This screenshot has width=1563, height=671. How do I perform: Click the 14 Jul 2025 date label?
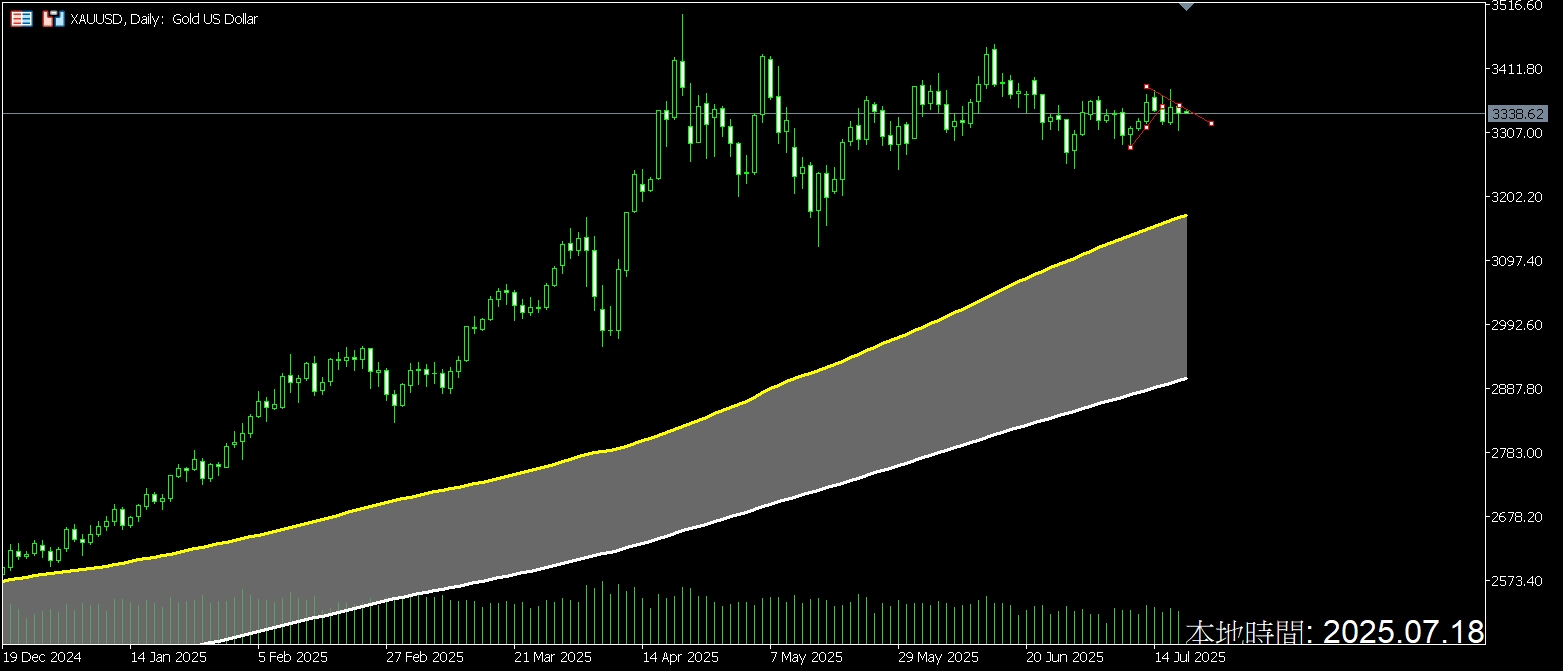[1189, 658]
